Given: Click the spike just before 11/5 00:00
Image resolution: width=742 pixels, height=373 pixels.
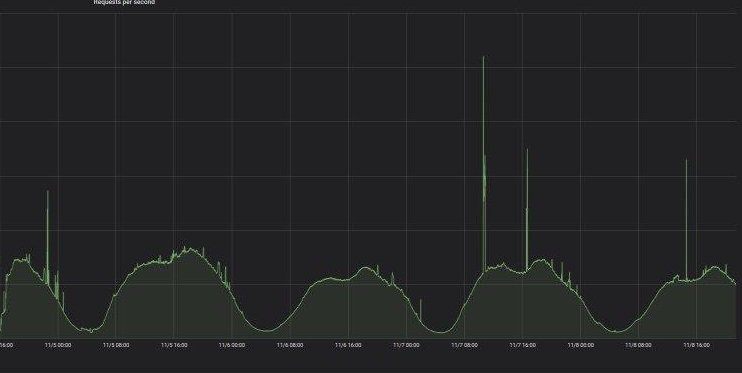Looking at the screenshot, I should pos(47,237).
